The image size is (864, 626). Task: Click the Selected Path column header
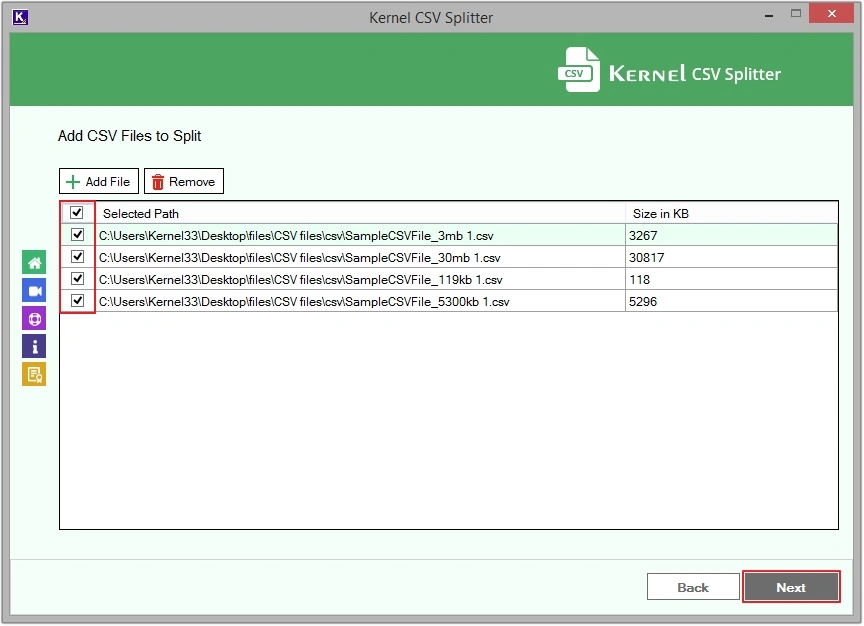140,212
